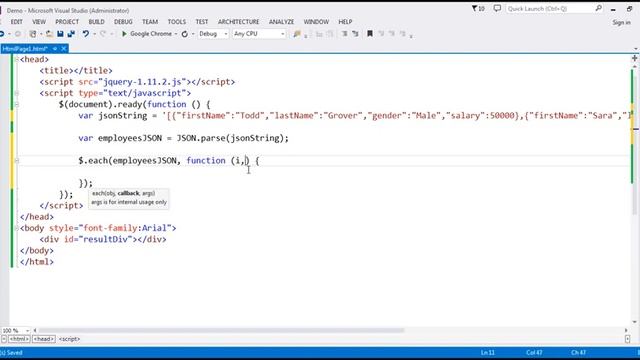The width and height of the screenshot is (640, 360).
Task: Click the horizontal scroll right arrow
Action: pyautogui.click(x=626, y=330)
